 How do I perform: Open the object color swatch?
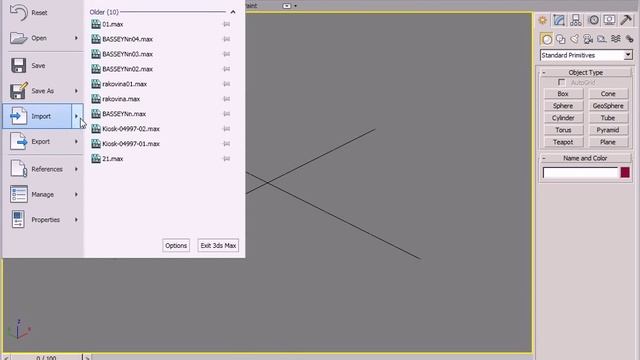pyautogui.click(x=625, y=172)
